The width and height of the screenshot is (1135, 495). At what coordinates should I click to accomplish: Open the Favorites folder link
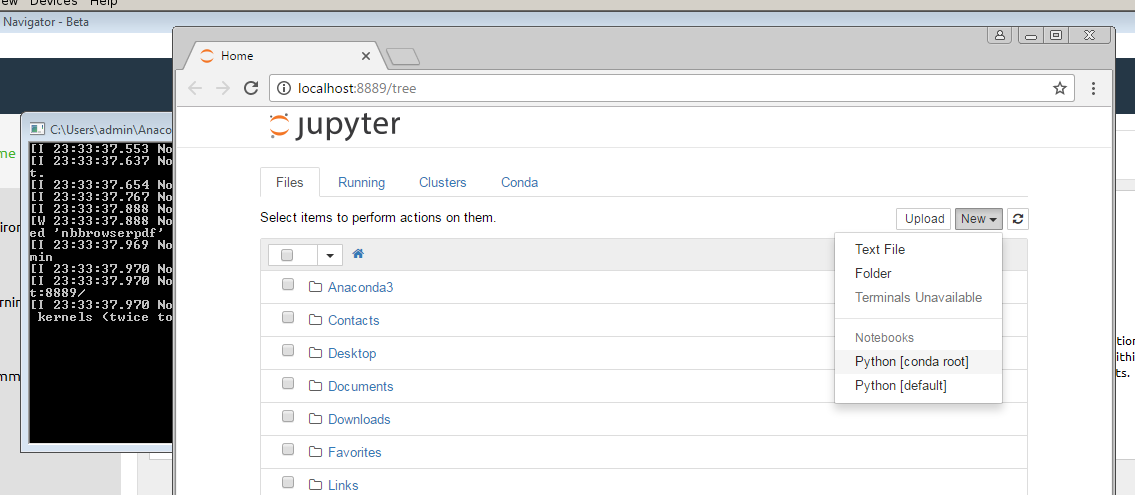355,452
